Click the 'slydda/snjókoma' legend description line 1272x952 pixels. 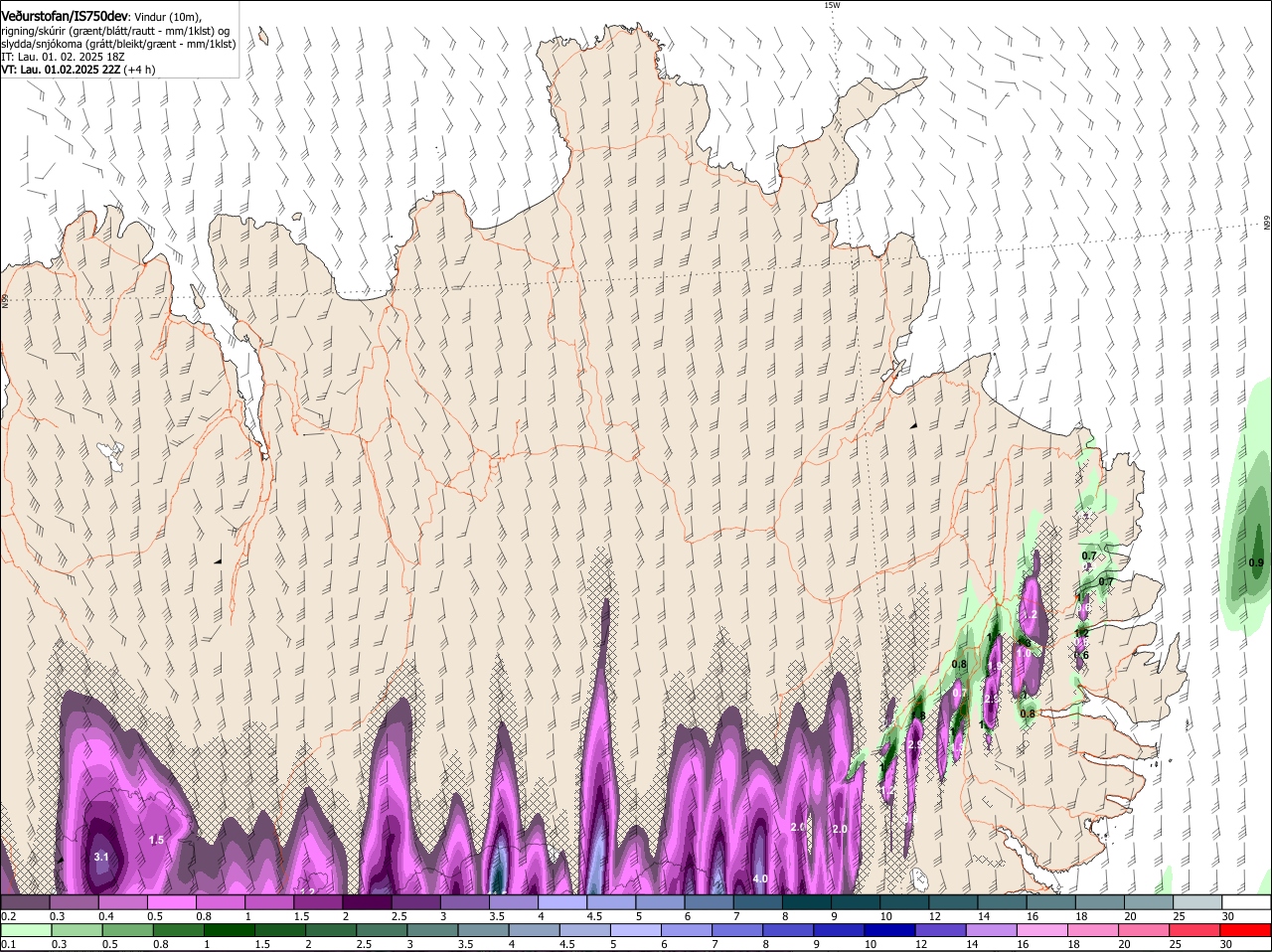(x=118, y=44)
